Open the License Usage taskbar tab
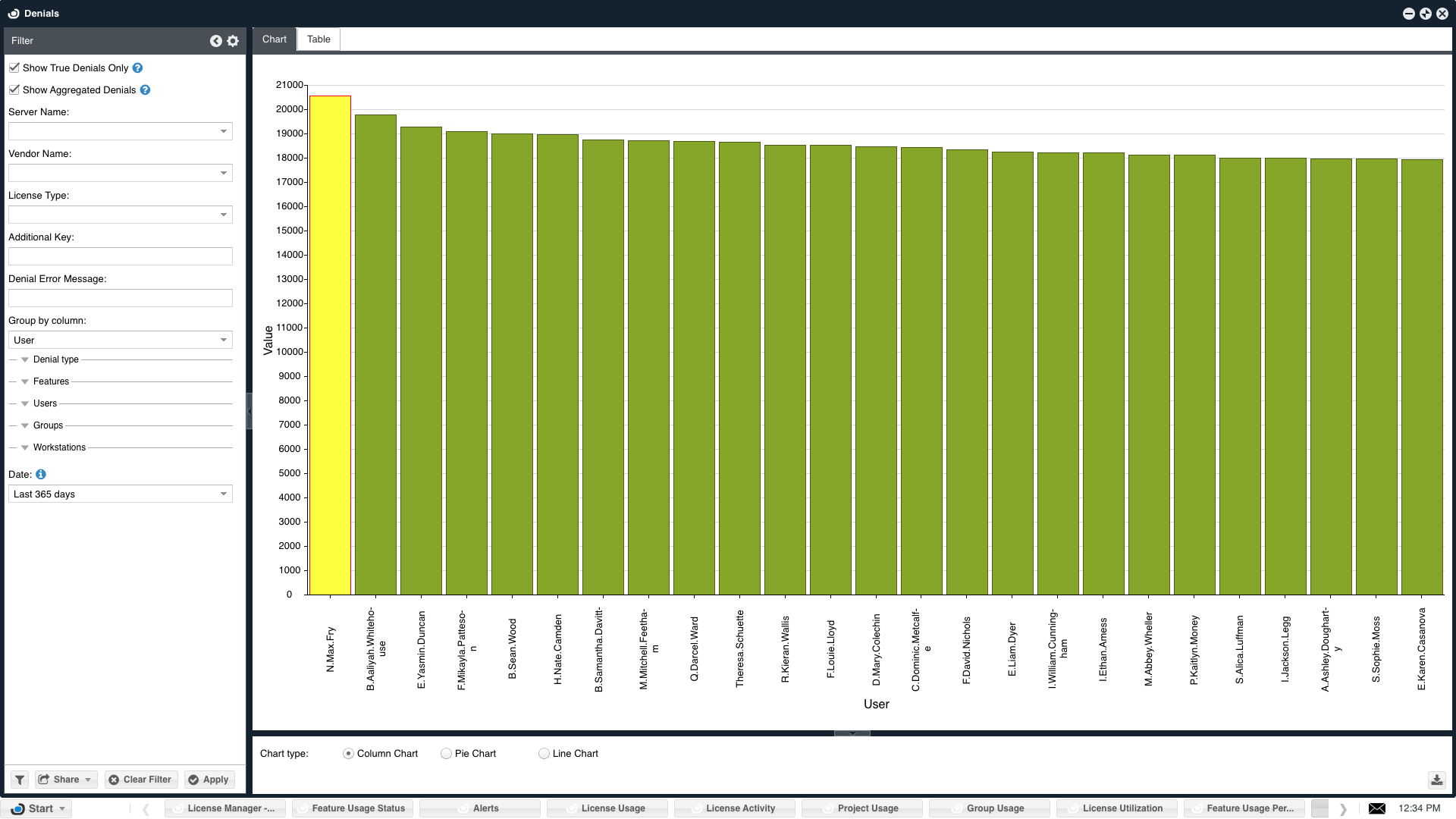 click(x=613, y=808)
